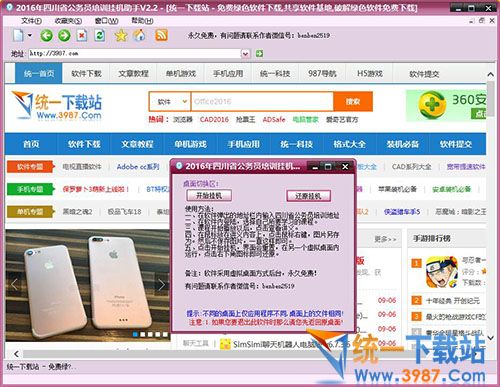Screen dimensions: 500x387
Task: Click the Office2016 search input field
Action: click(x=262, y=101)
